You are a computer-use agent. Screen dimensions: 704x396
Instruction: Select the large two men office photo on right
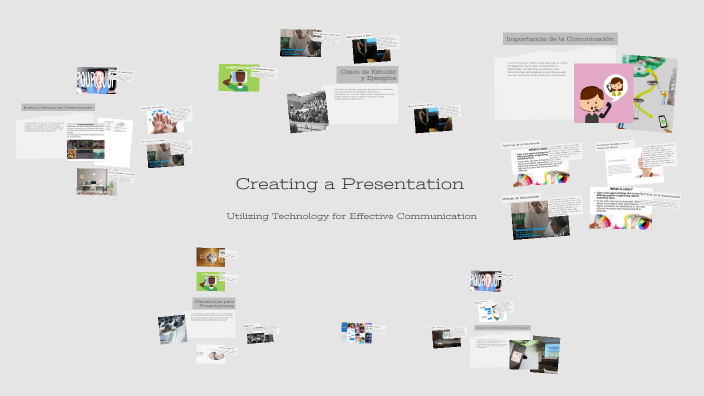(x=540, y=220)
